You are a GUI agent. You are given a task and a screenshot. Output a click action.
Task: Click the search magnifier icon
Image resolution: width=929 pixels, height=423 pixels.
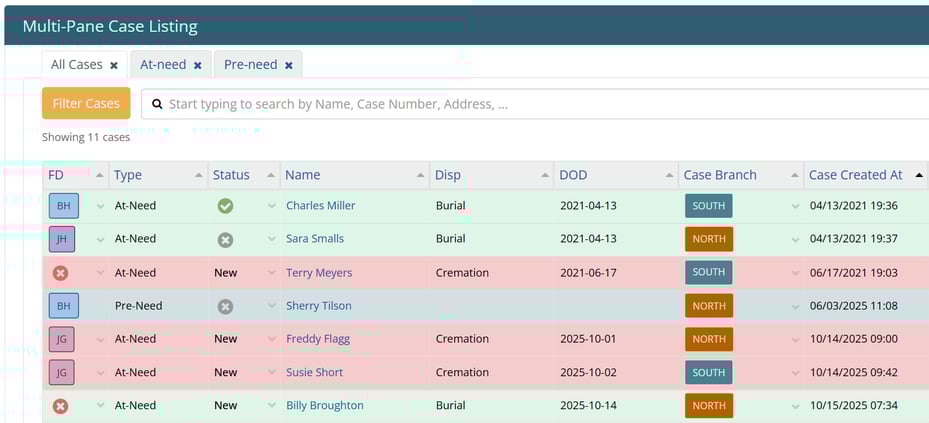157,104
